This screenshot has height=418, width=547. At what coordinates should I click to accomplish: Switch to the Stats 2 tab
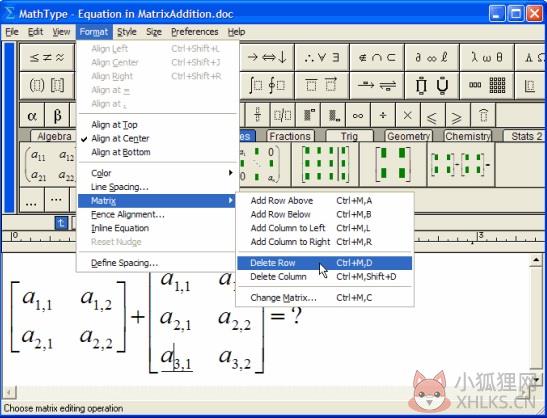point(526,136)
